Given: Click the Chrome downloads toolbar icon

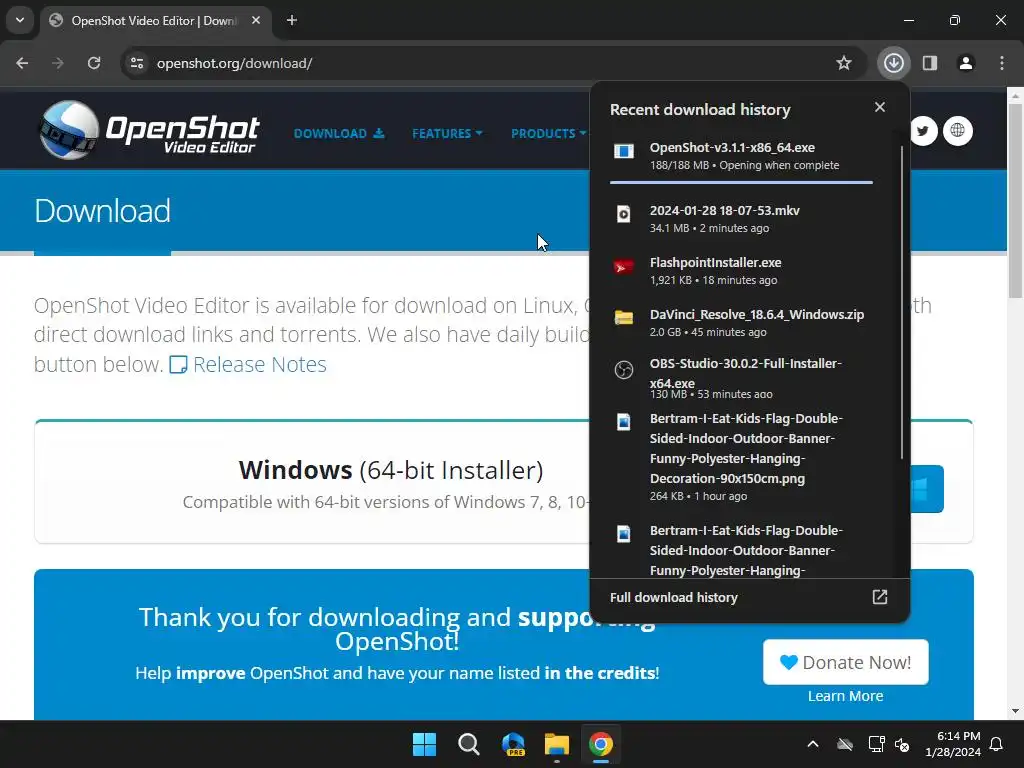Looking at the screenshot, I should (x=893, y=63).
